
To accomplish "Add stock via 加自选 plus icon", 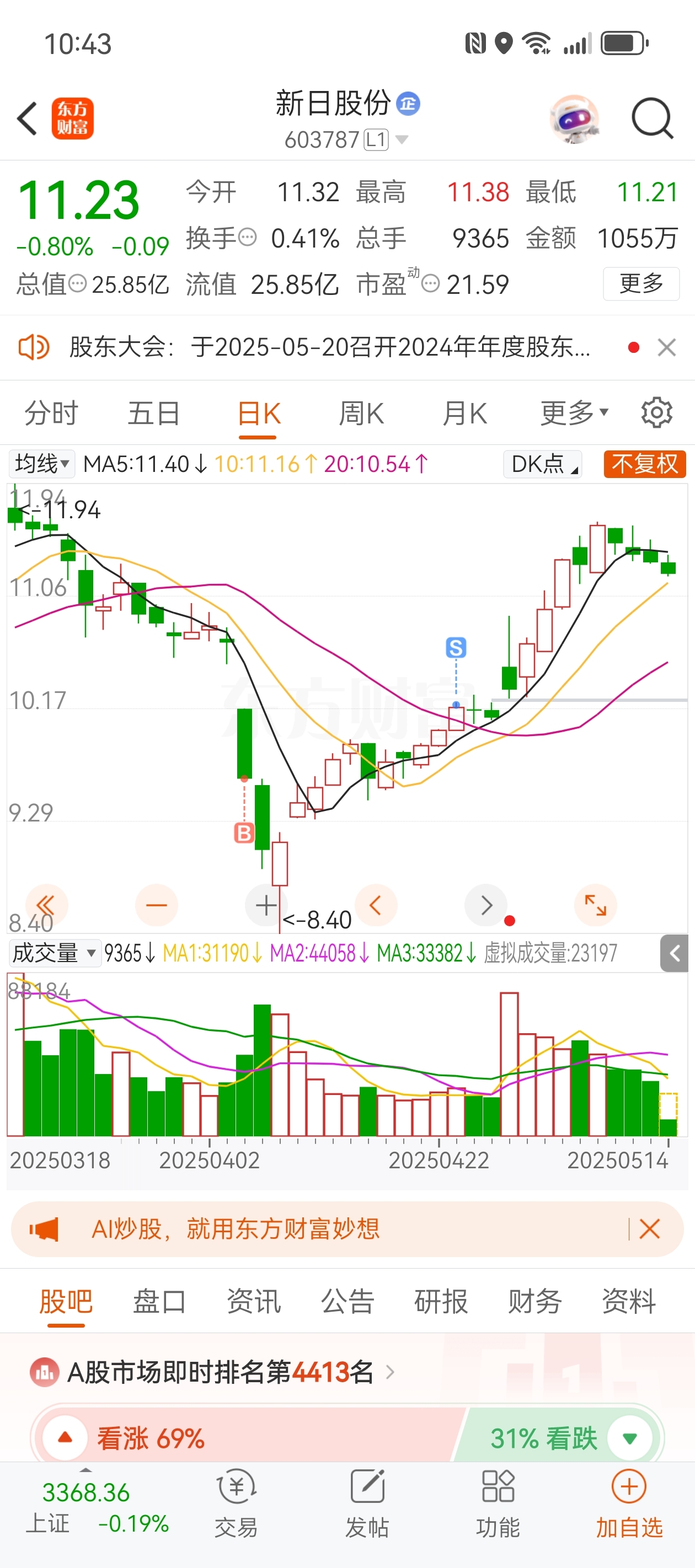I will click(629, 1486).
